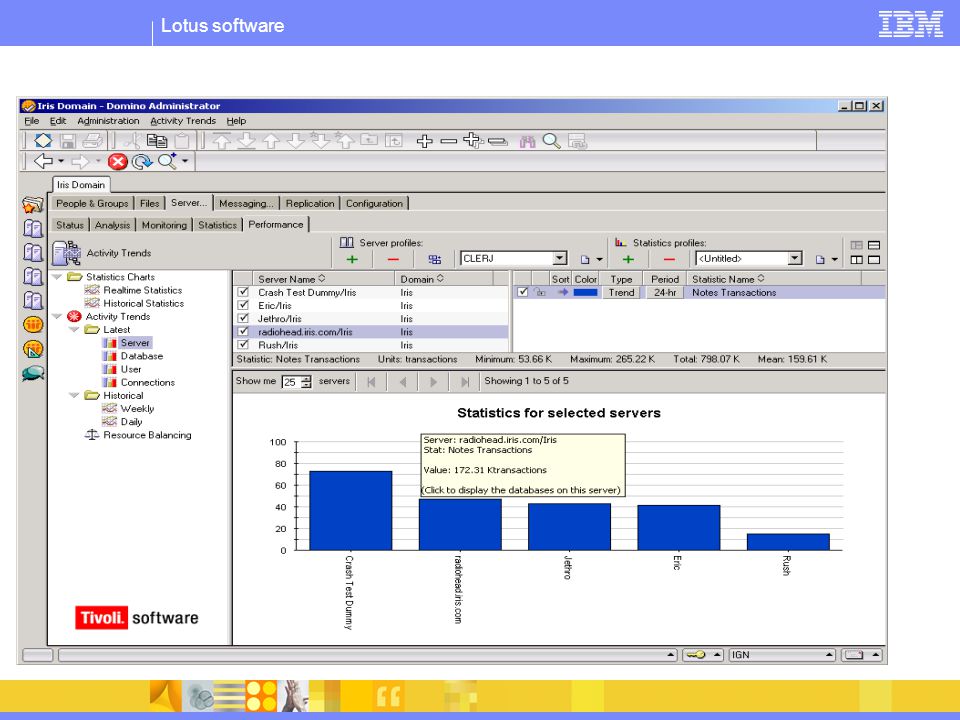Open the File menu
Viewport: 960px width, 720px height.
point(31,121)
